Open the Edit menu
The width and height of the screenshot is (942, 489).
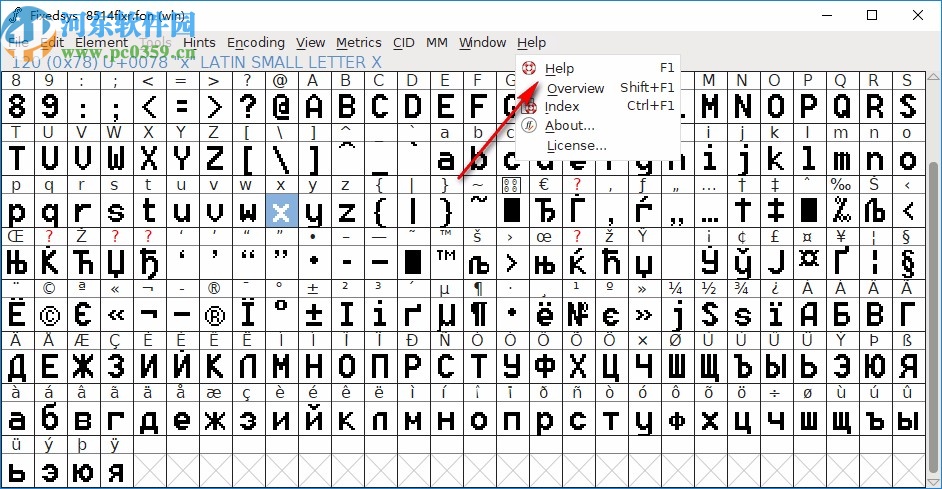(52, 43)
